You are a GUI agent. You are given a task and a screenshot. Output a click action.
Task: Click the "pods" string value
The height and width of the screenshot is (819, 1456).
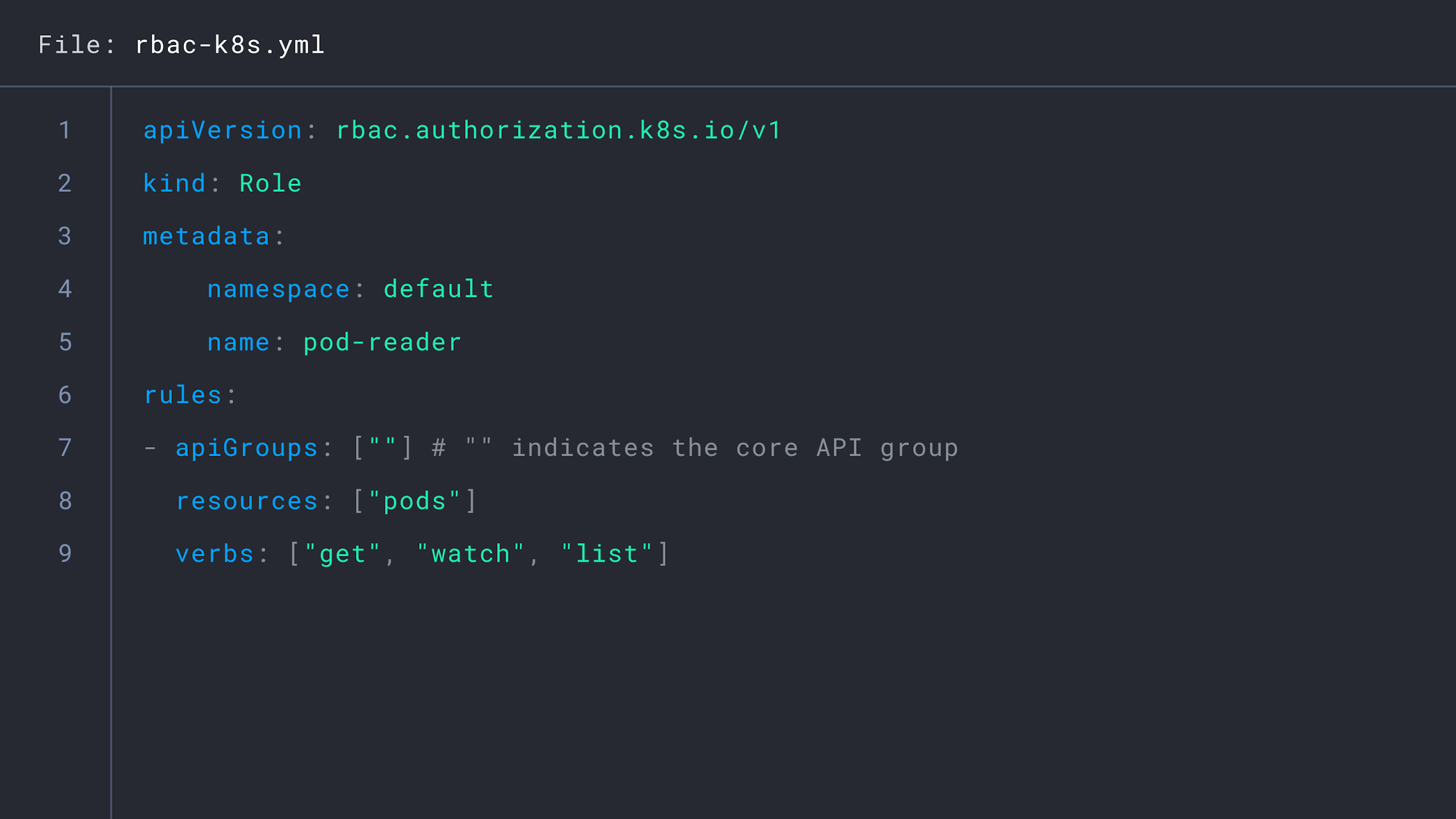coord(415,500)
